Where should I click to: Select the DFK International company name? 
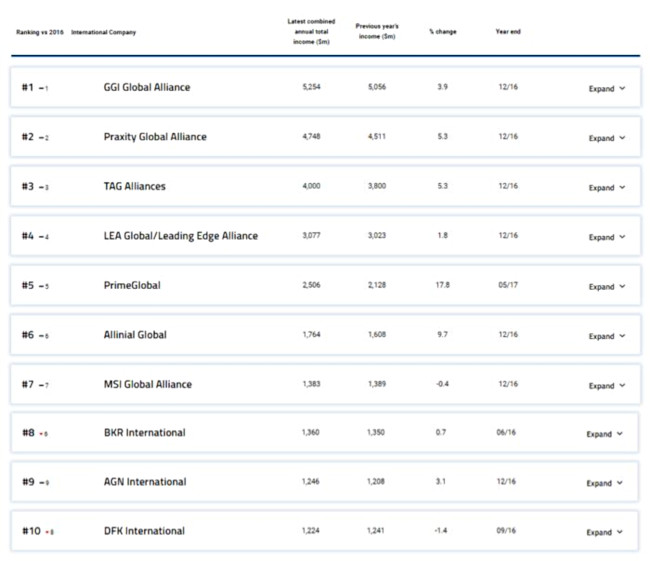pyautogui.click(x=144, y=531)
